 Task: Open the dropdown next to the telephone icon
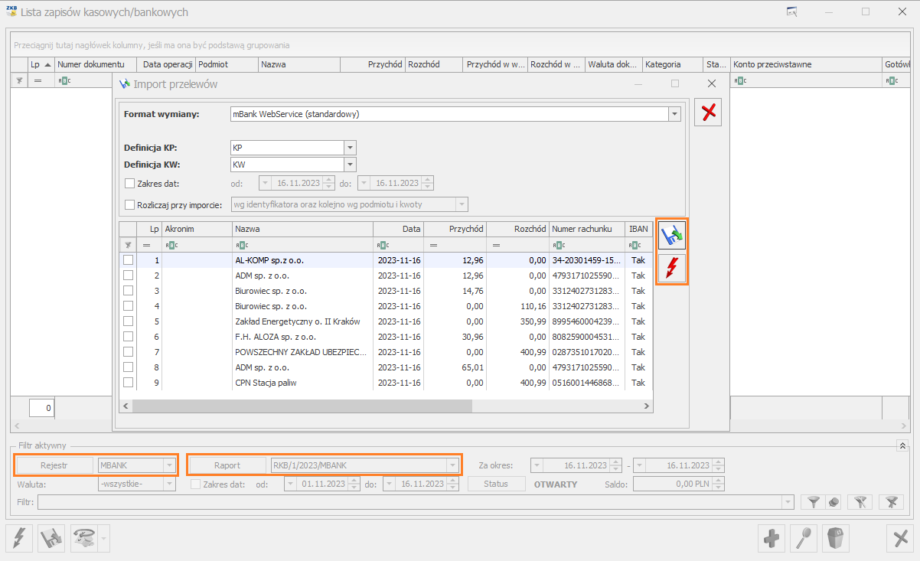coord(104,538)
